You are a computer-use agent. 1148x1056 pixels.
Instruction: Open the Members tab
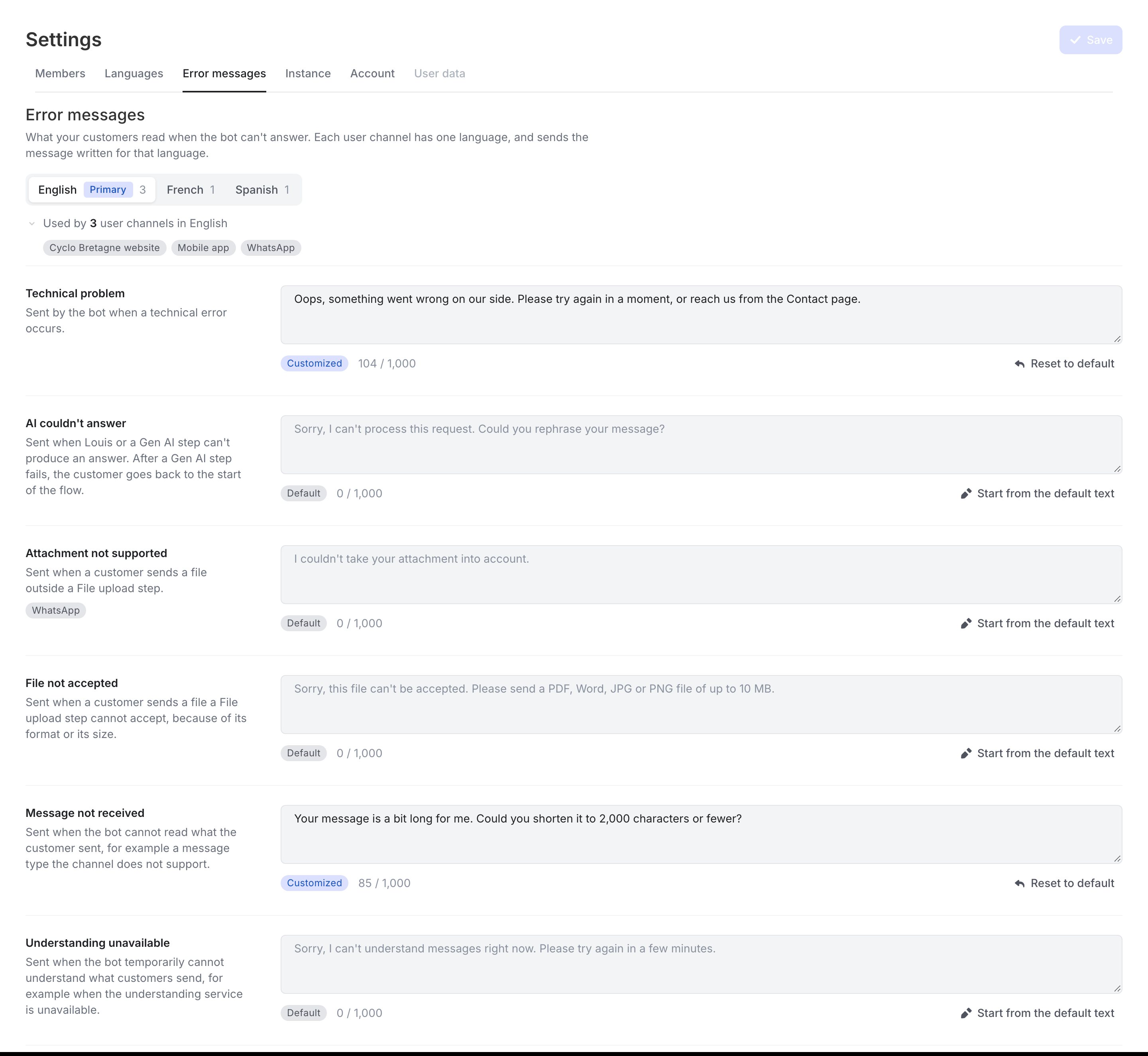[60, 74]
